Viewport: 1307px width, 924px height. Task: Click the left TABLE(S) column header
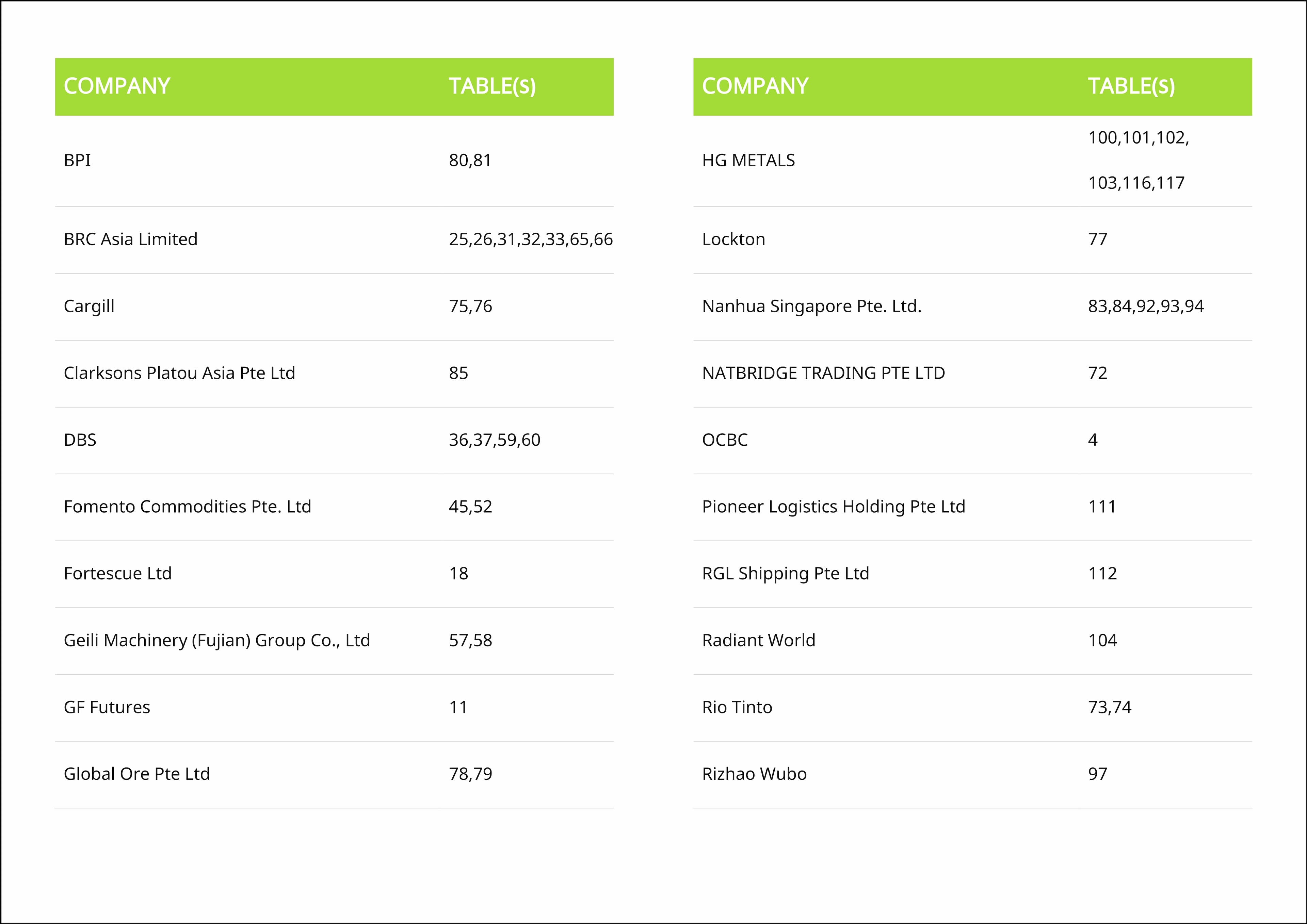(492, 86)
